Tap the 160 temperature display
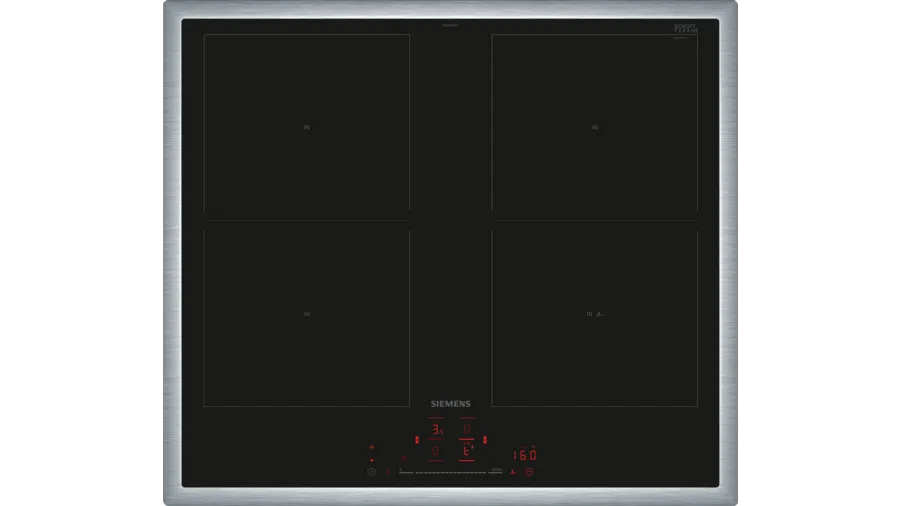Viewport: 900px width, 506px height. [524, 455]
